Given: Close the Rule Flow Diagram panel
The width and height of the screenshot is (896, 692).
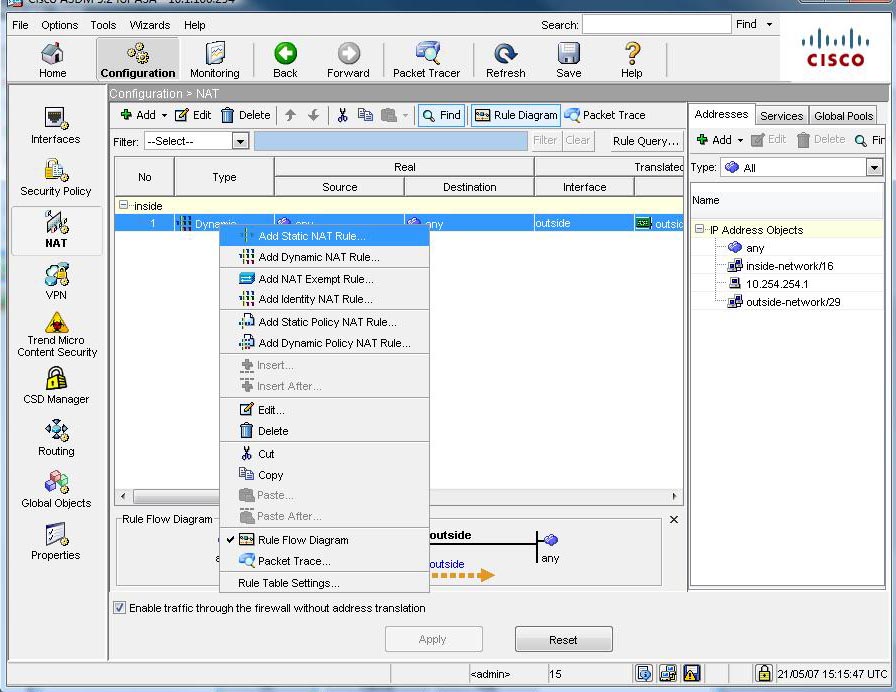Looking at the screenshot, I should [674, 519].
